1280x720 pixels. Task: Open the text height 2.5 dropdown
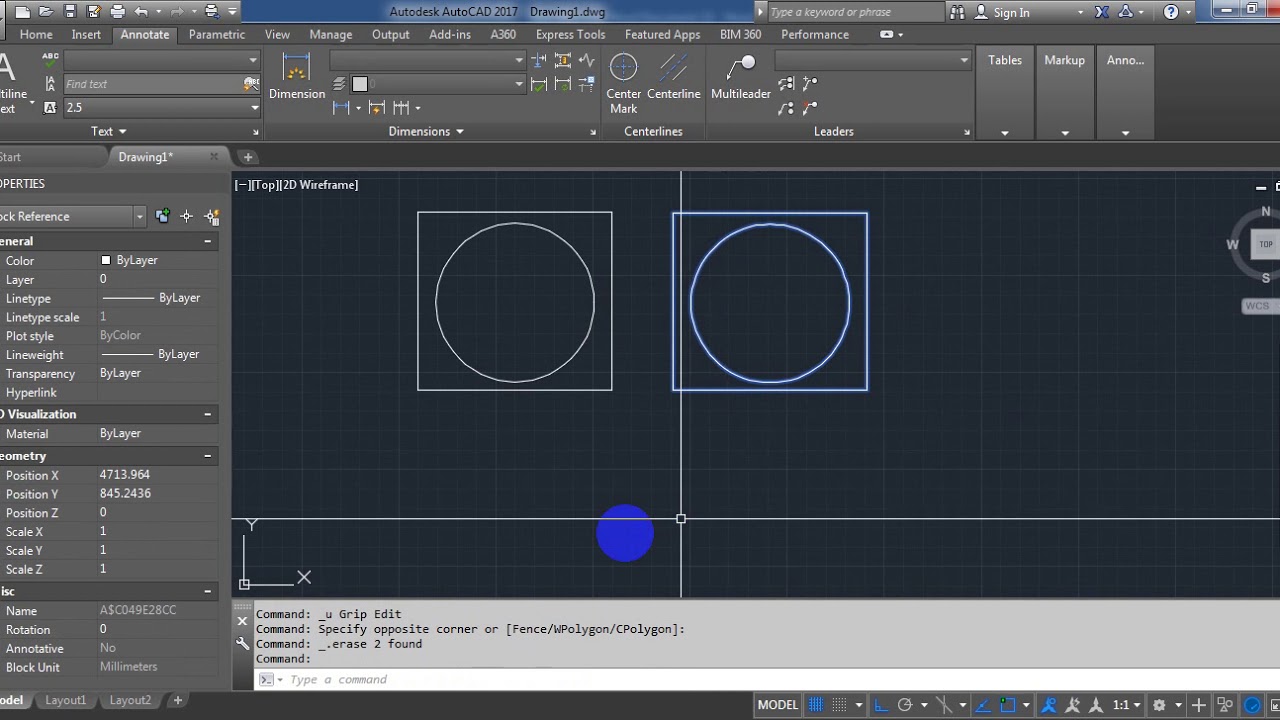pos(162,107)
